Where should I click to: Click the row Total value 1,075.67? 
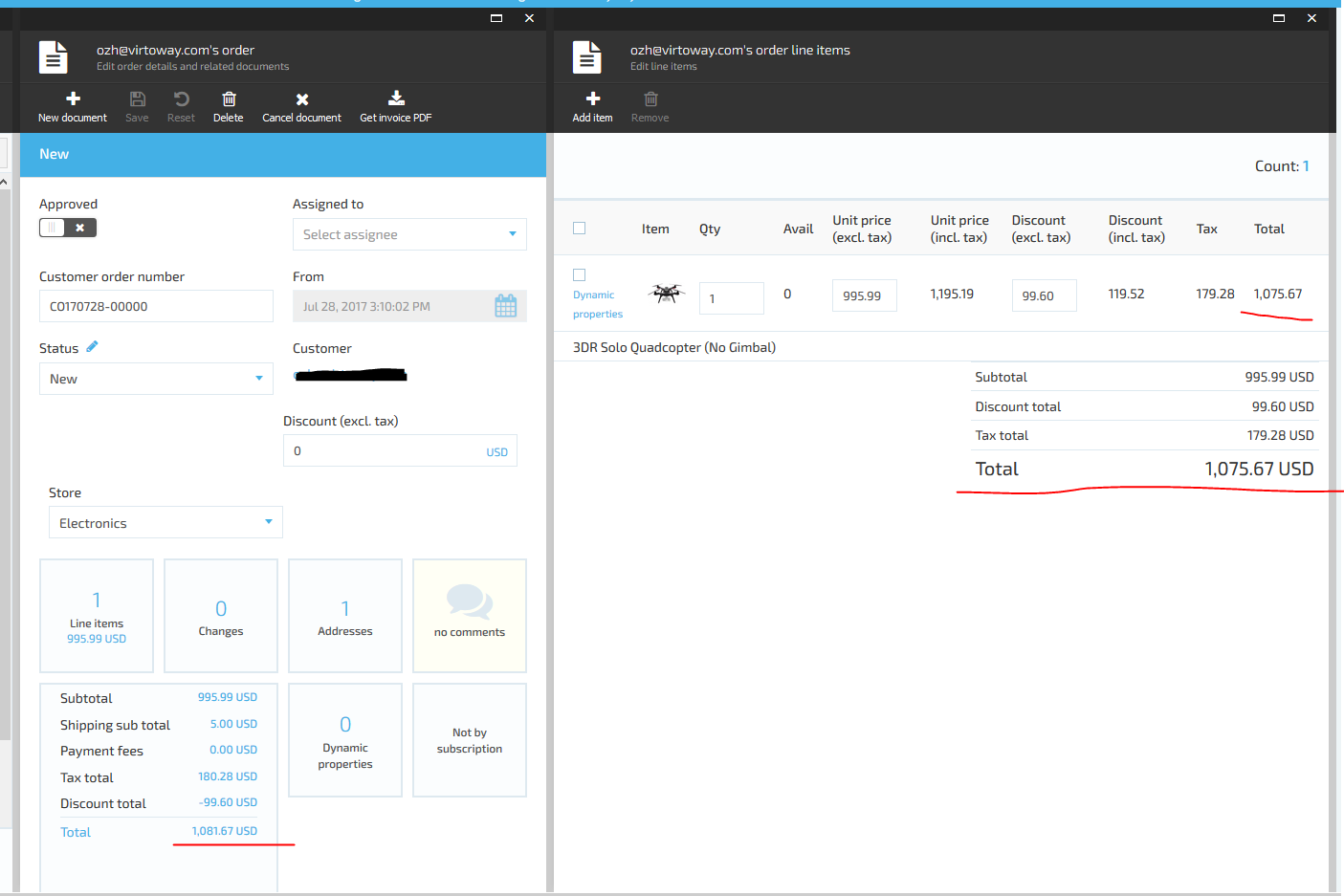(x=1278, y=294)
